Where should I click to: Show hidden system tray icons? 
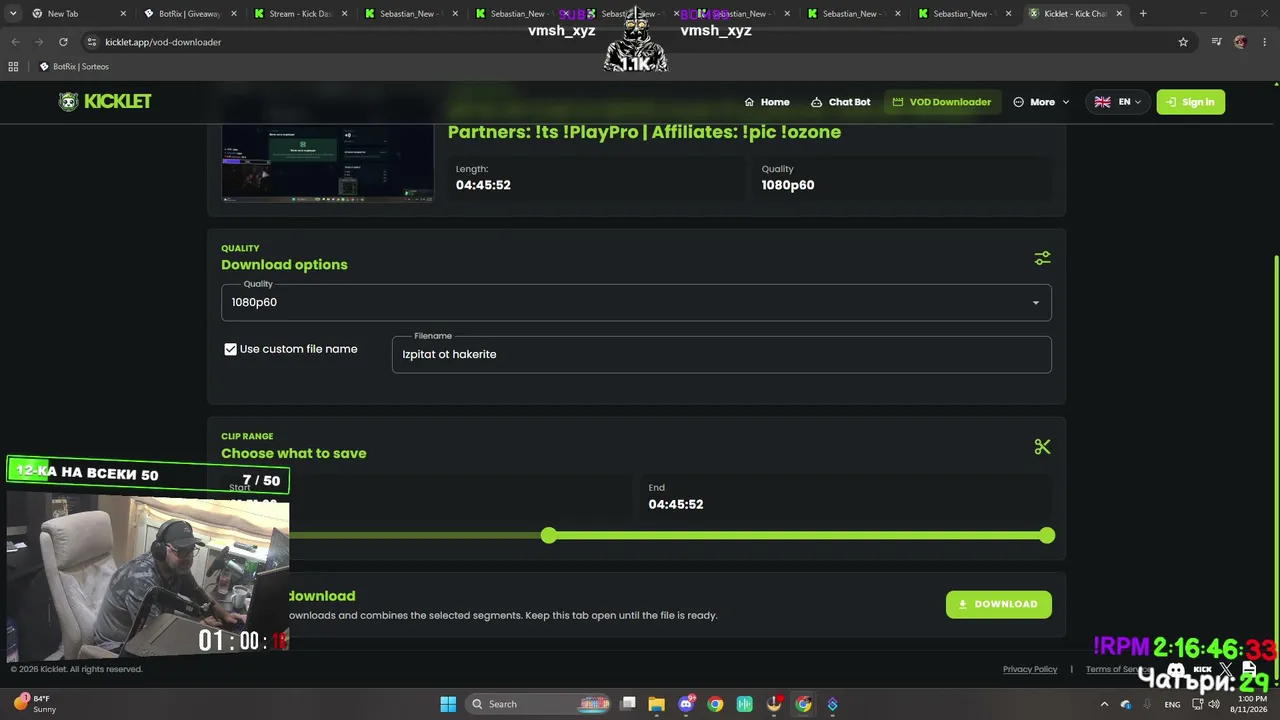(1104, 704)
